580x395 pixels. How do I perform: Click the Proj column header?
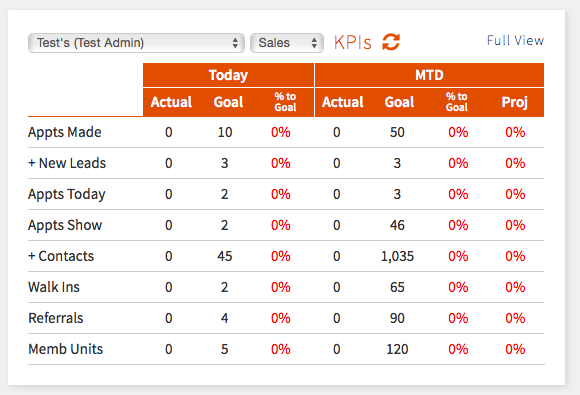[515, 102]
